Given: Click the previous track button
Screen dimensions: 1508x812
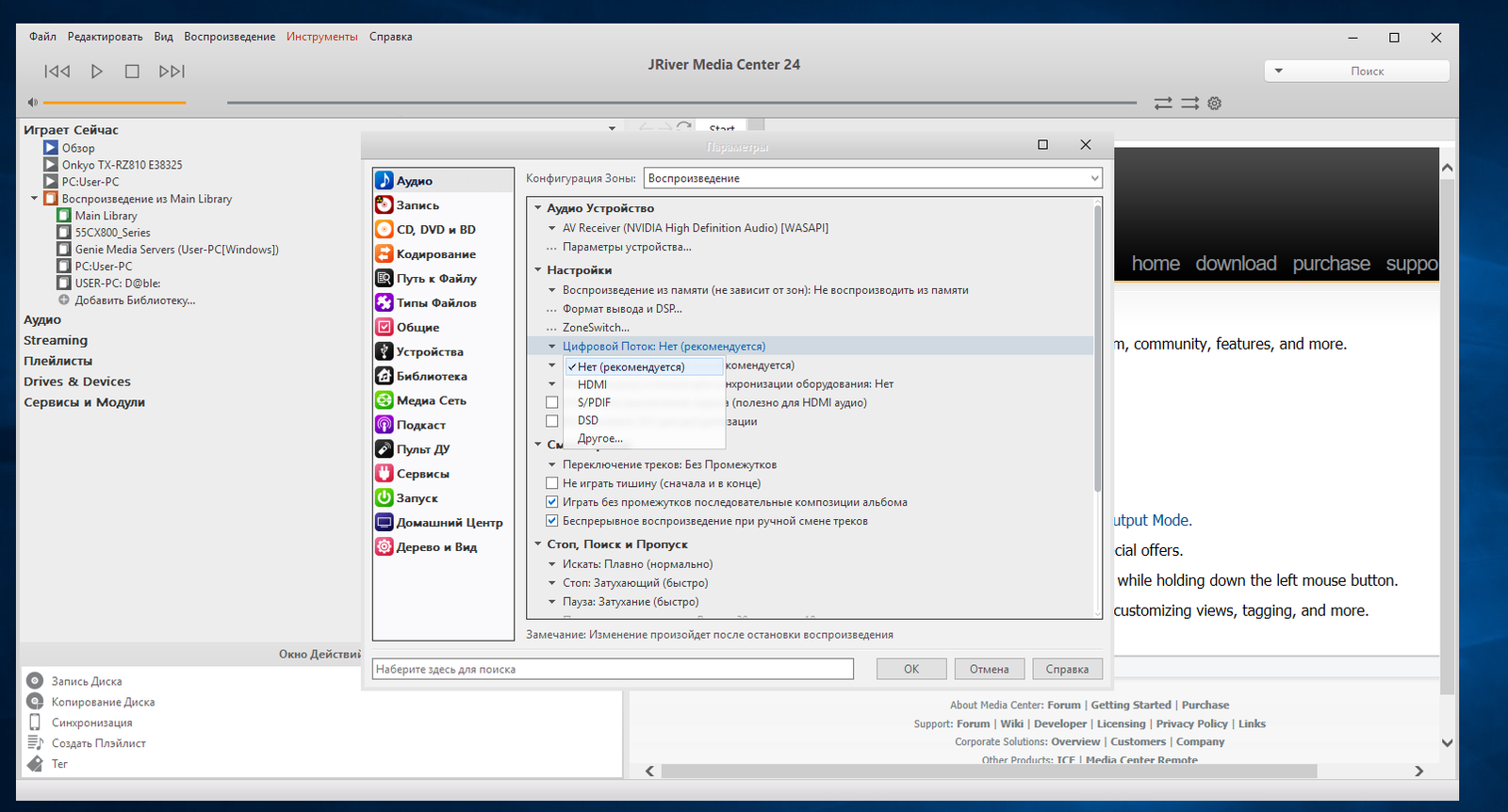Looking at the screenshot, I should (57, 72).
